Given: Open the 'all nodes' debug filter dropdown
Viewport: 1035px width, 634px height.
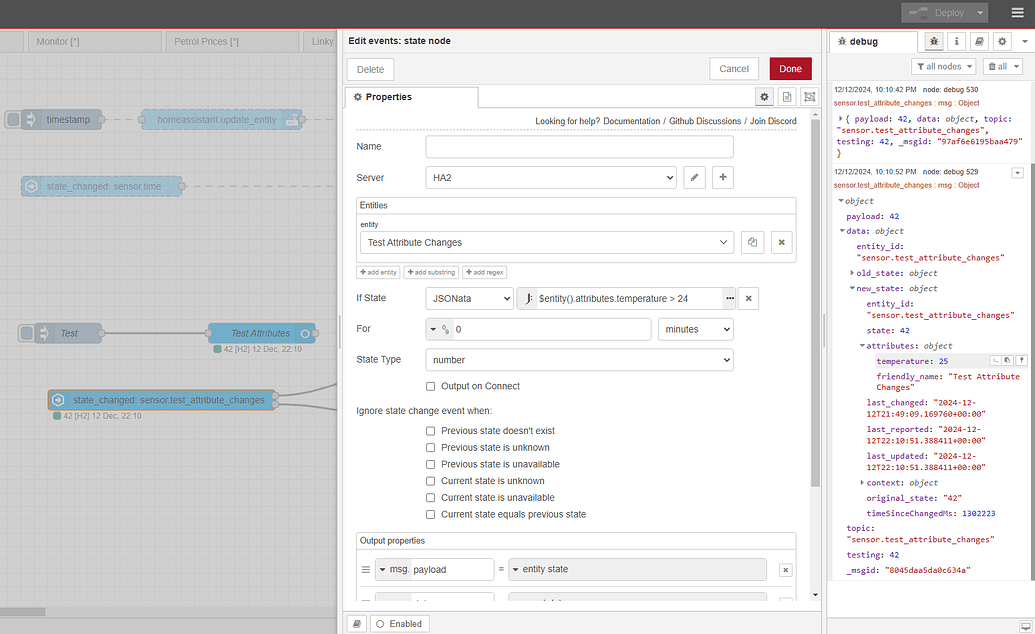Looking at the screenshot, I should point(944,66).
